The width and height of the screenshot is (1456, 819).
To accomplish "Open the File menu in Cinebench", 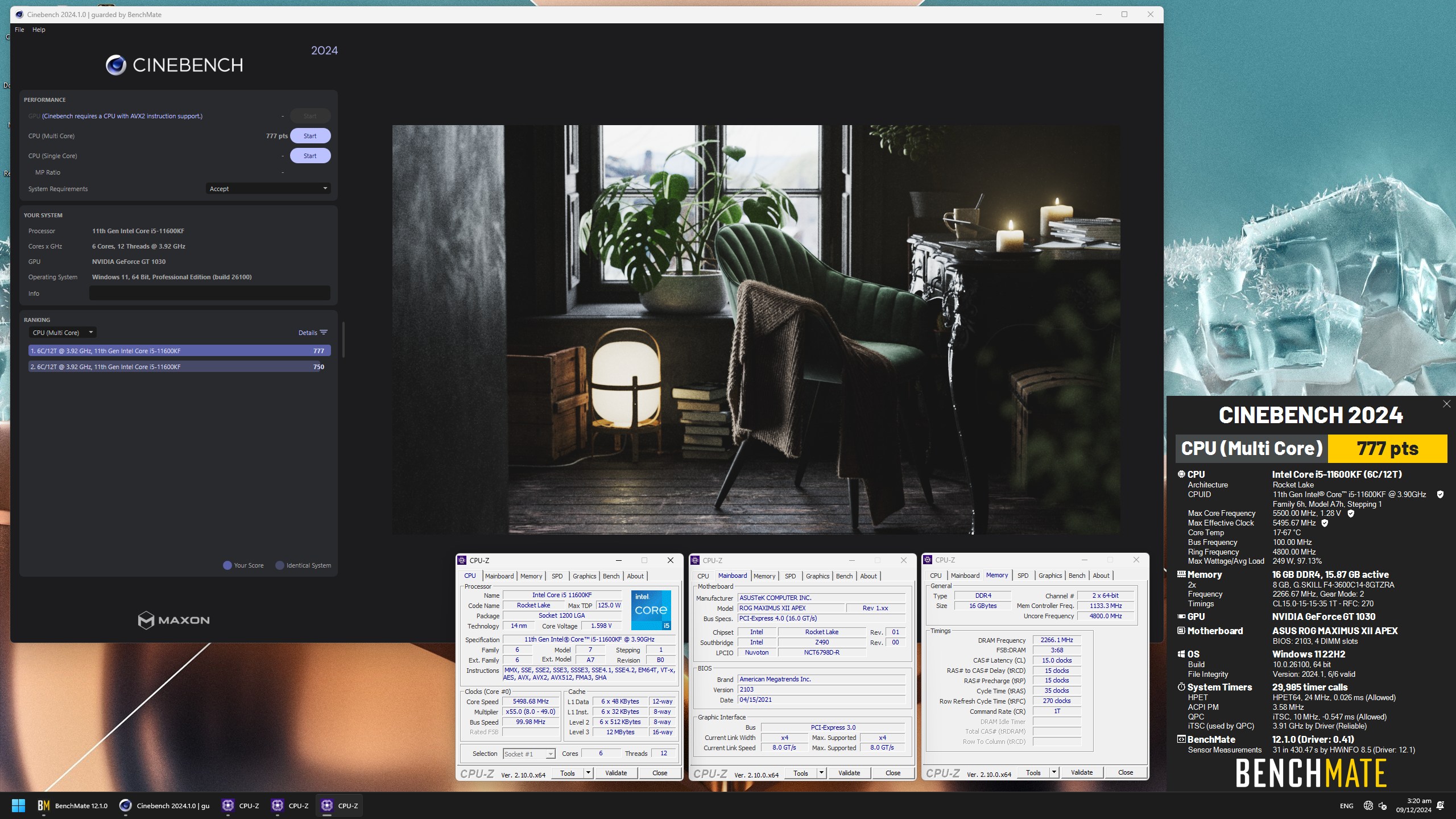I will (x=19, y=30).
